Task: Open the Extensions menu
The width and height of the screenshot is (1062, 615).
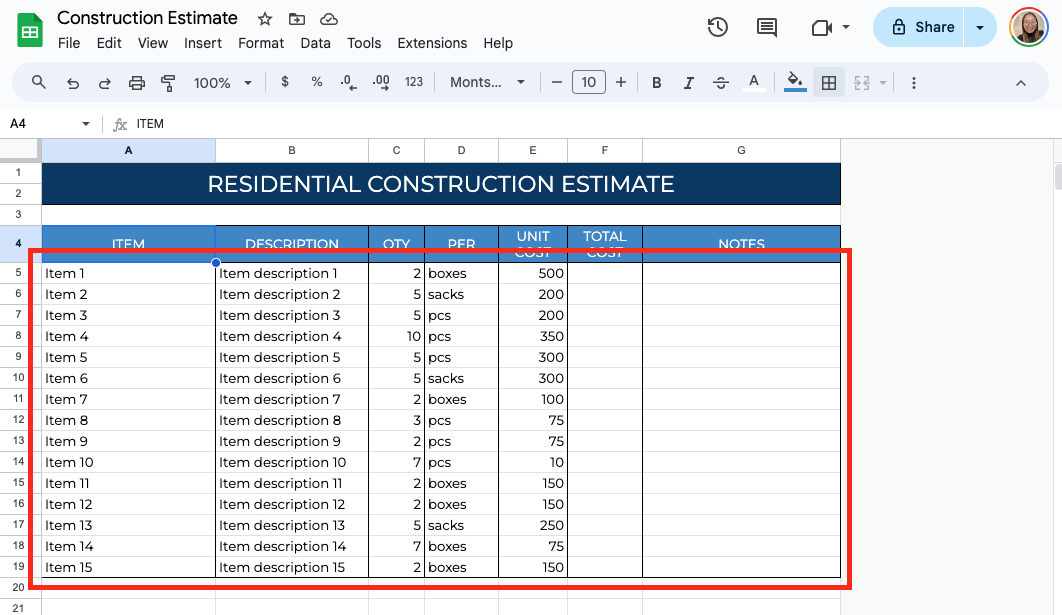Action: (432, 43)
